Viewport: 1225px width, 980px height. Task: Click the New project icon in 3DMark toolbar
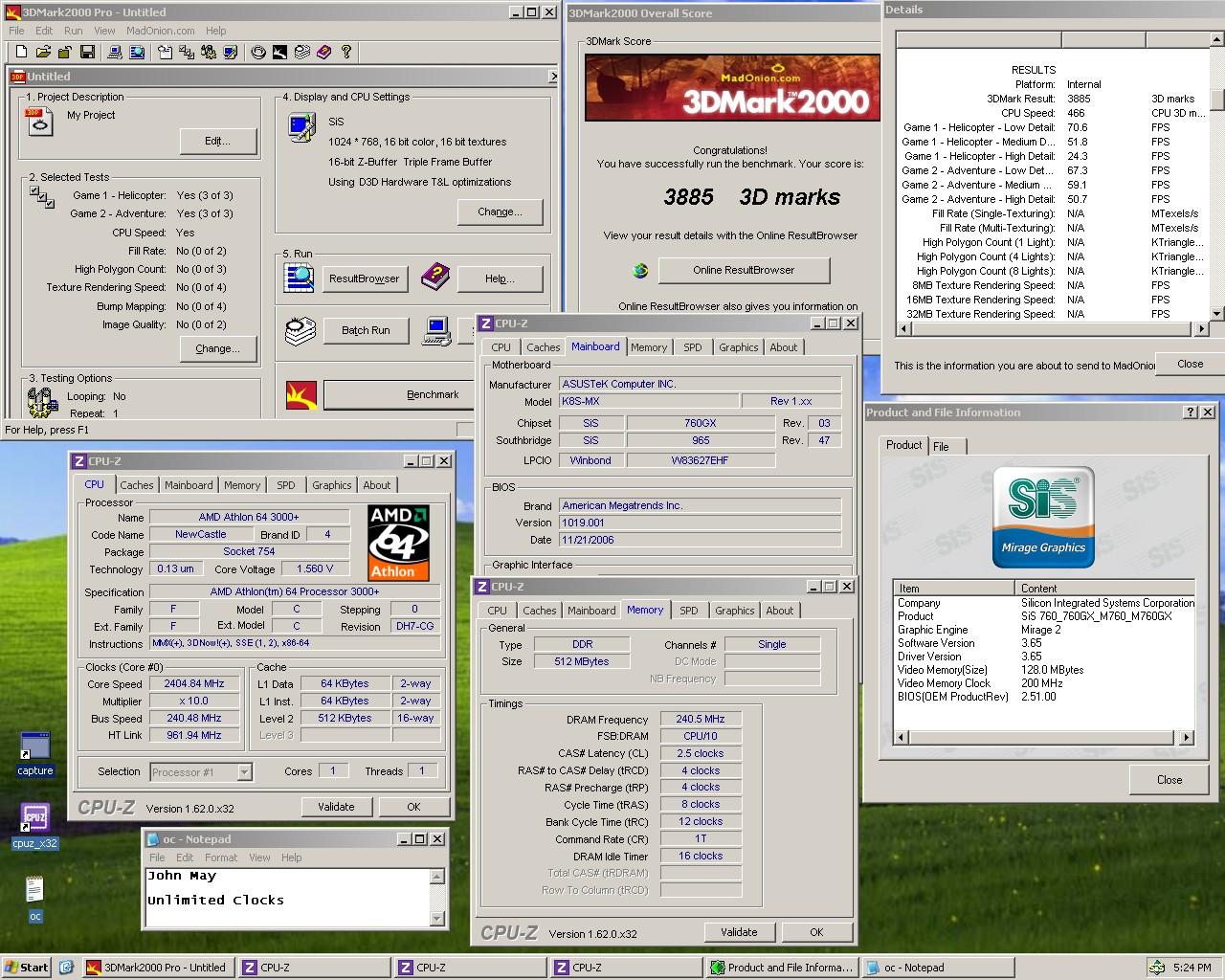click(x=21, y=52)
